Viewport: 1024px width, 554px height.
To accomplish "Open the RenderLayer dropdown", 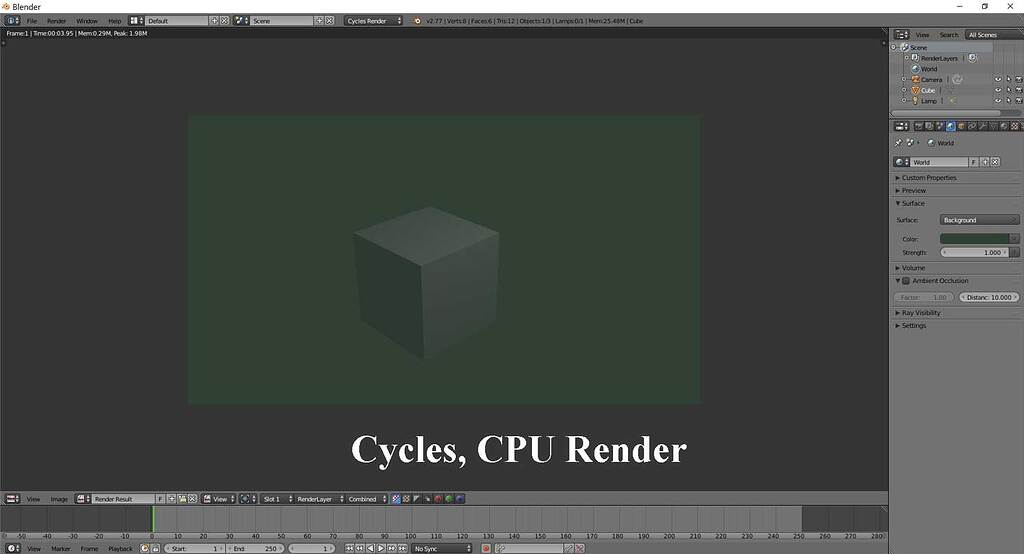I will coord(320,499).
